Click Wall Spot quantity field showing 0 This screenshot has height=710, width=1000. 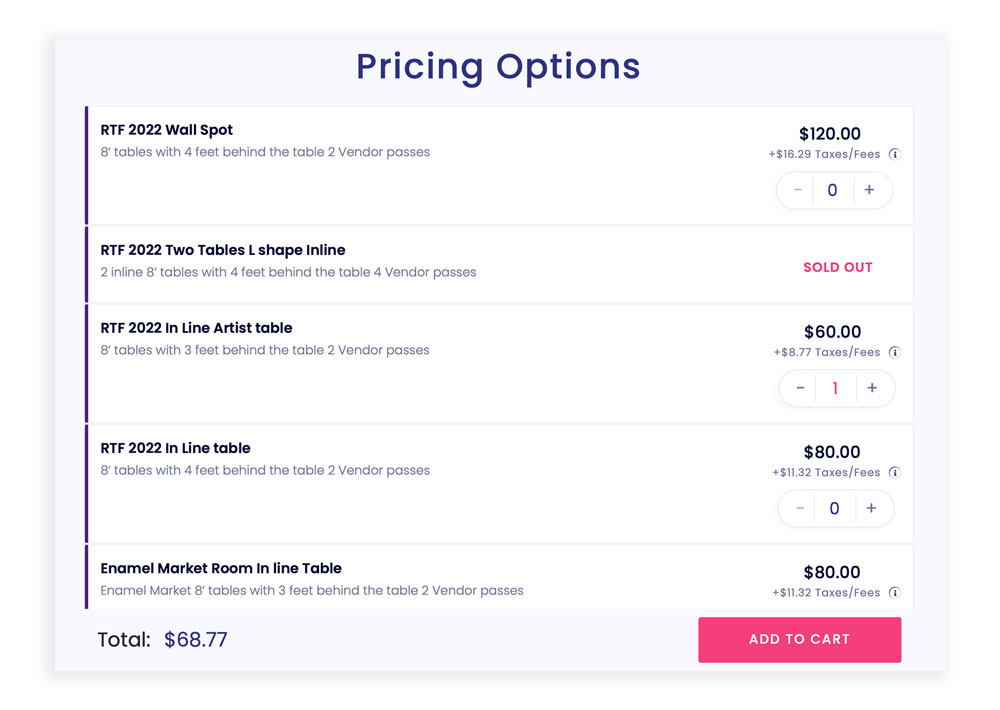[833, 190]
